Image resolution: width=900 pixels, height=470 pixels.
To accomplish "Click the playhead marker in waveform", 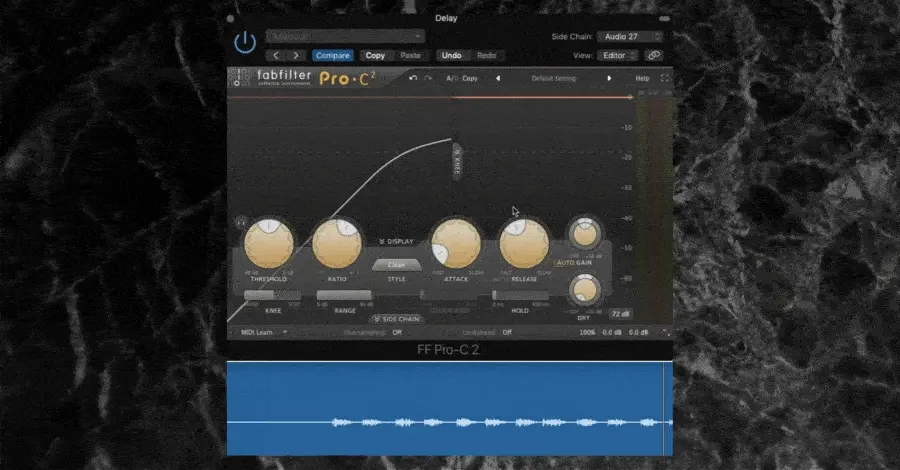I will tap(664, 409).
